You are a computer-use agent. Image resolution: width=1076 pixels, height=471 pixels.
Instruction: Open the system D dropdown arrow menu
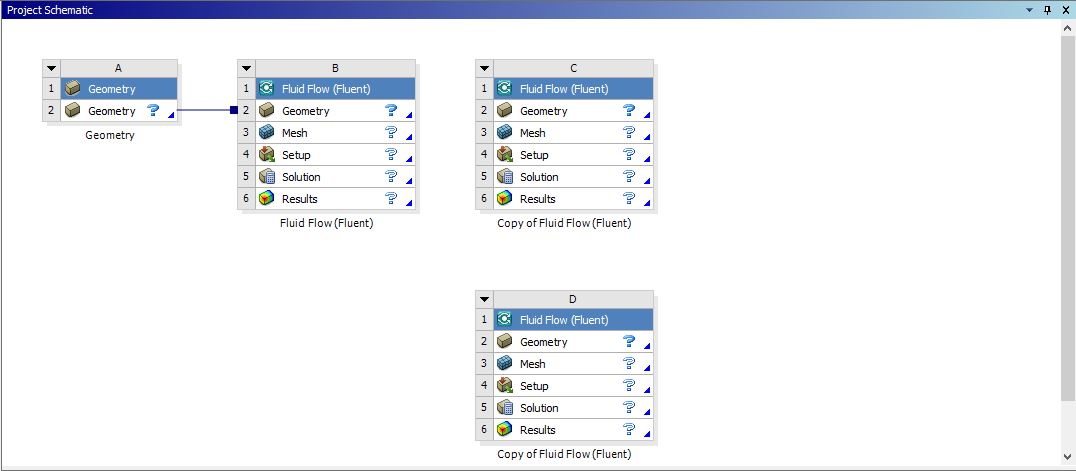(484, 299)
